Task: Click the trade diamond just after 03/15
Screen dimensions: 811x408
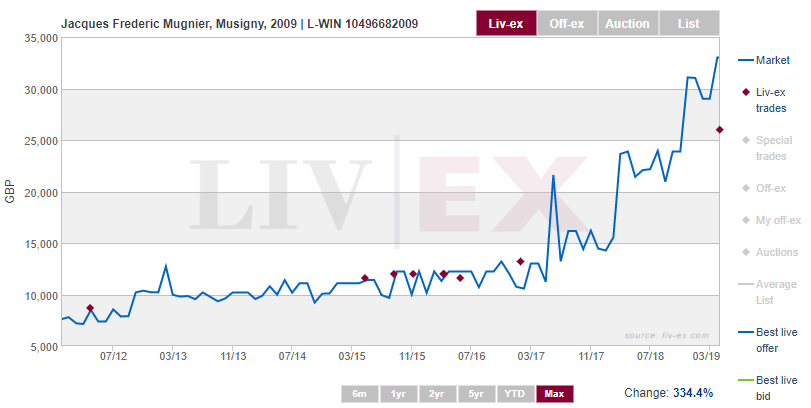Action: (x=365, y=278)
